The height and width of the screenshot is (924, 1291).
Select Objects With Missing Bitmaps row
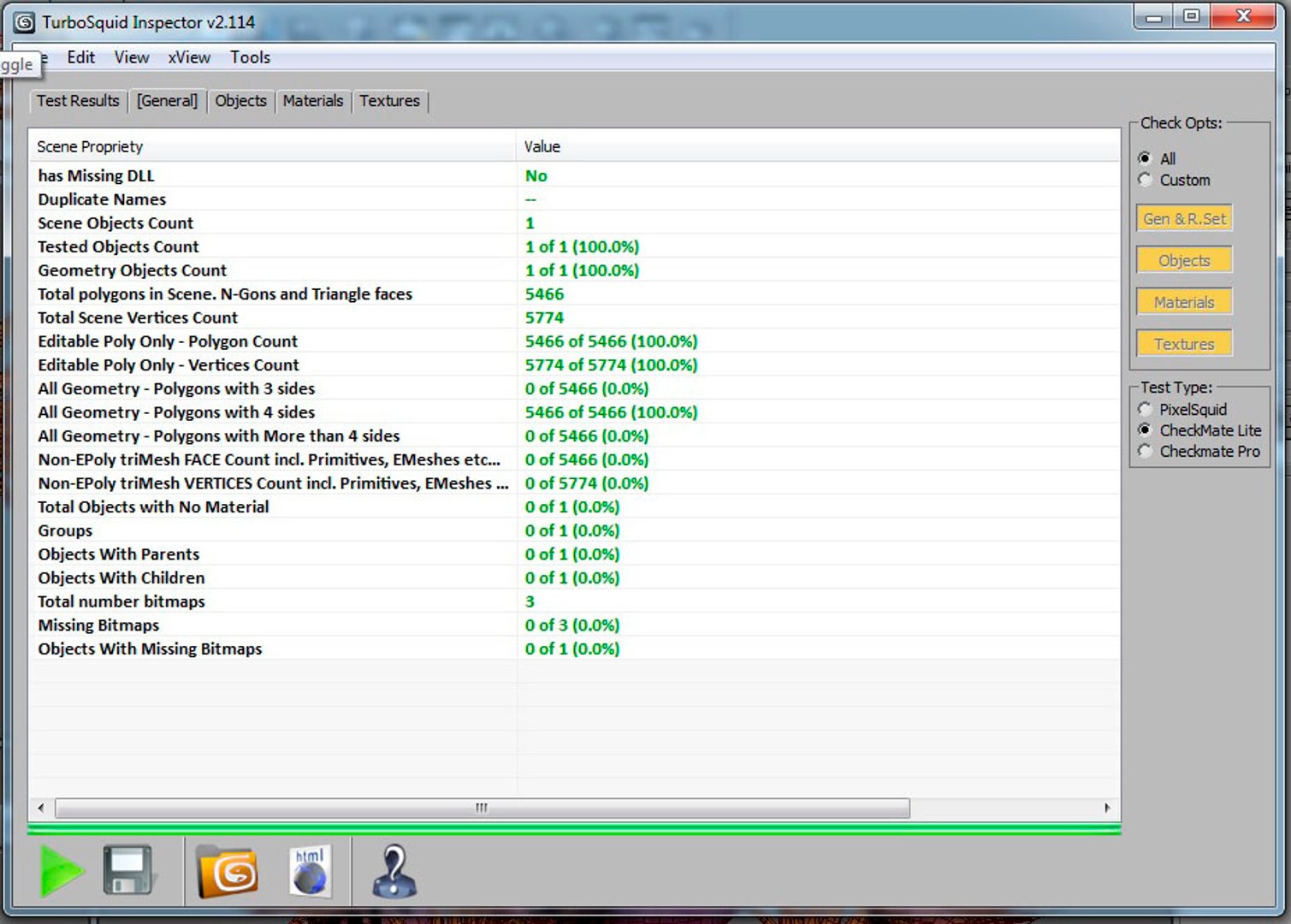pos(574,649)
